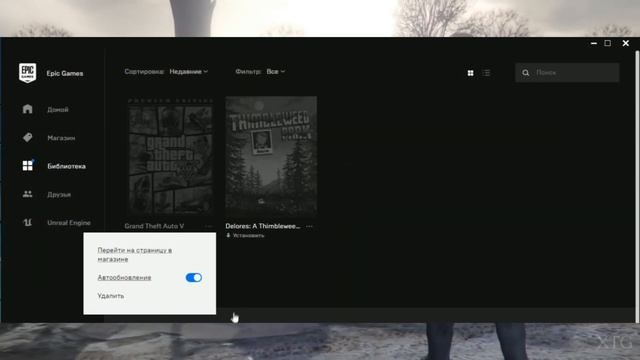Screen dimensions: 640x360
Task: Open three-dots menu for Grand Theft Auto V
Action: (x=209, y=226)
